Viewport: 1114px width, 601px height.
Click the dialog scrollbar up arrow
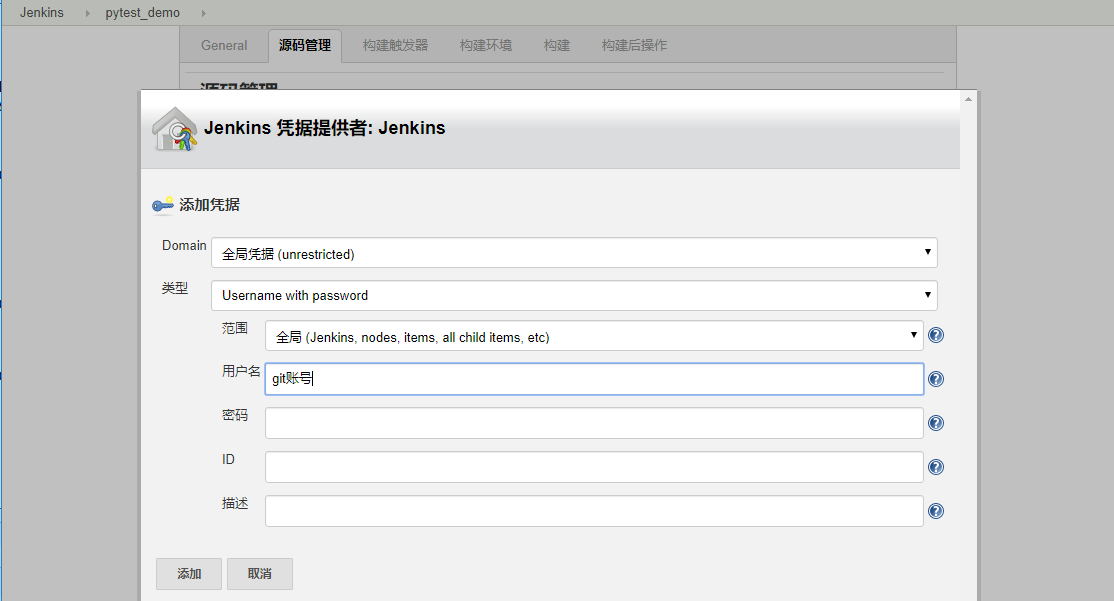(x=968, y=99)
